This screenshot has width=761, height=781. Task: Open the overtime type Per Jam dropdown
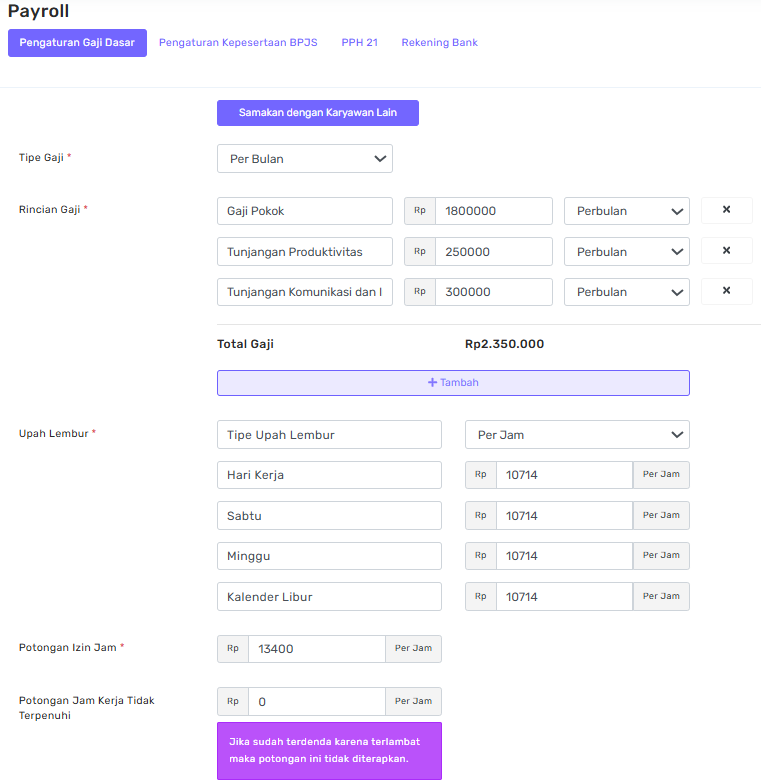(x=577, y=435)
